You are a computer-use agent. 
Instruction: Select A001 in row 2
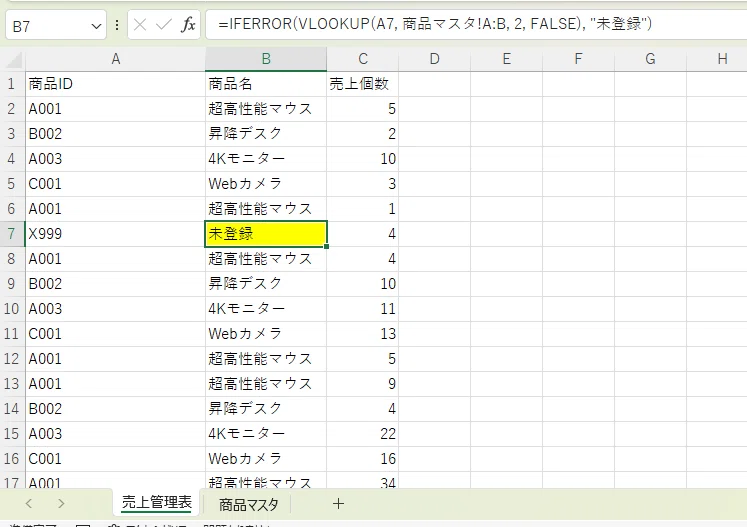pyautogui.click(x=115, y=109)
